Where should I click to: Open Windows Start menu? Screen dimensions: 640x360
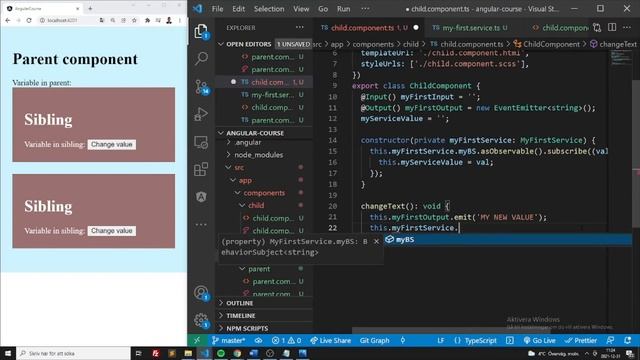(8, 353)
